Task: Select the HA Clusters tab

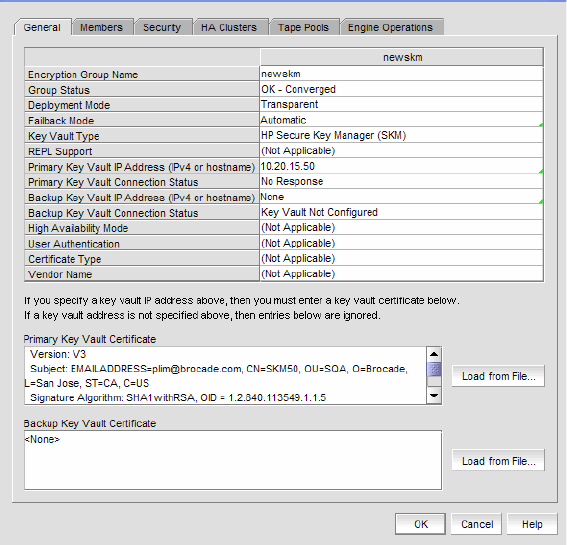Action: click(229, 27)
